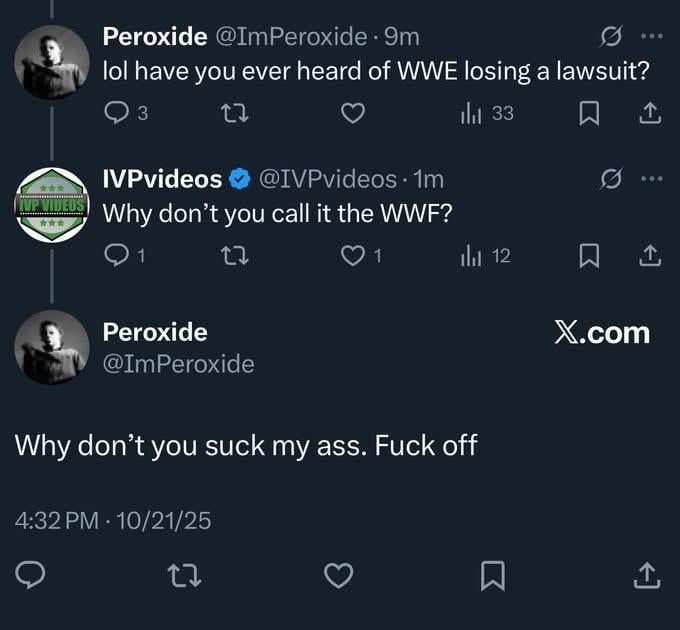Share the IVPvideos WWF tweet
The height and width of the screenshot is (630, 680).
pos(650,256)
